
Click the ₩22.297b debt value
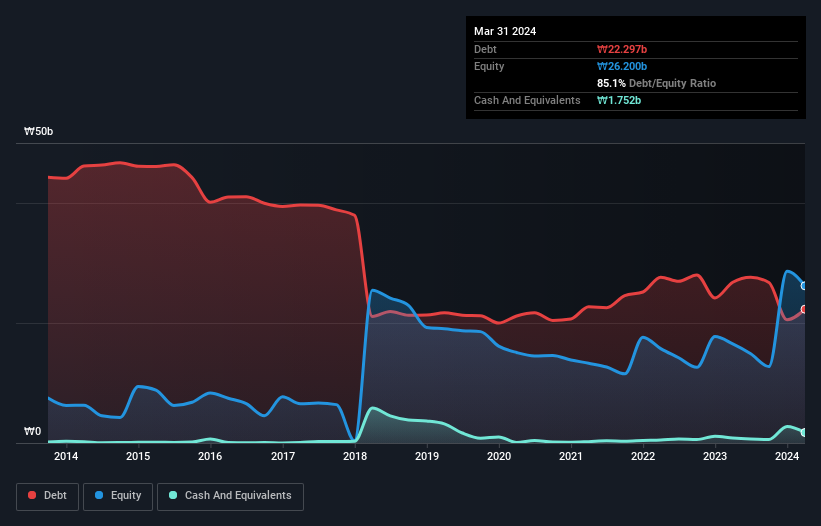(x=622, y=49)
